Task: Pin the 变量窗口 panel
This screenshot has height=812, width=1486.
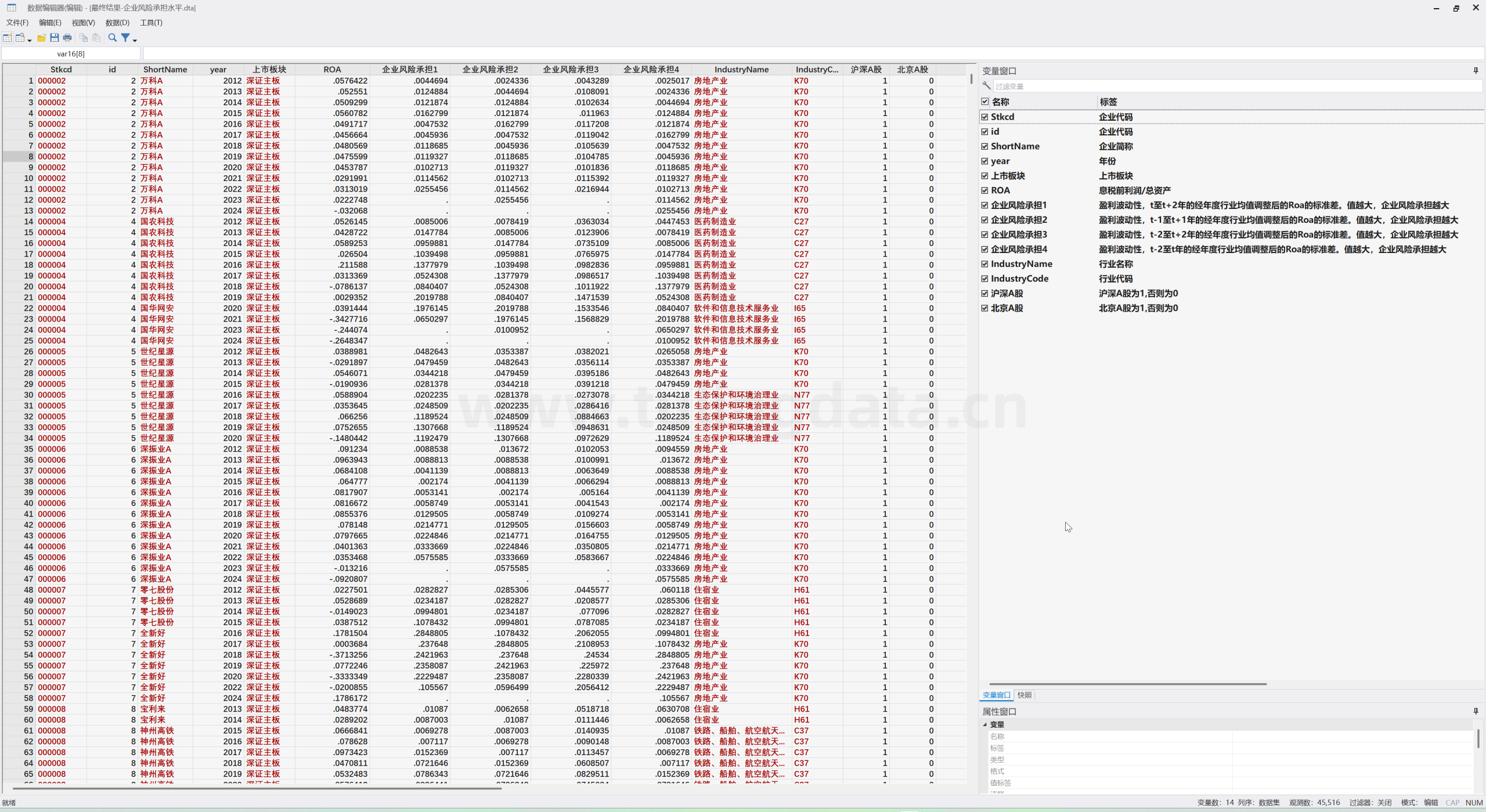Action: point(1476,70)
